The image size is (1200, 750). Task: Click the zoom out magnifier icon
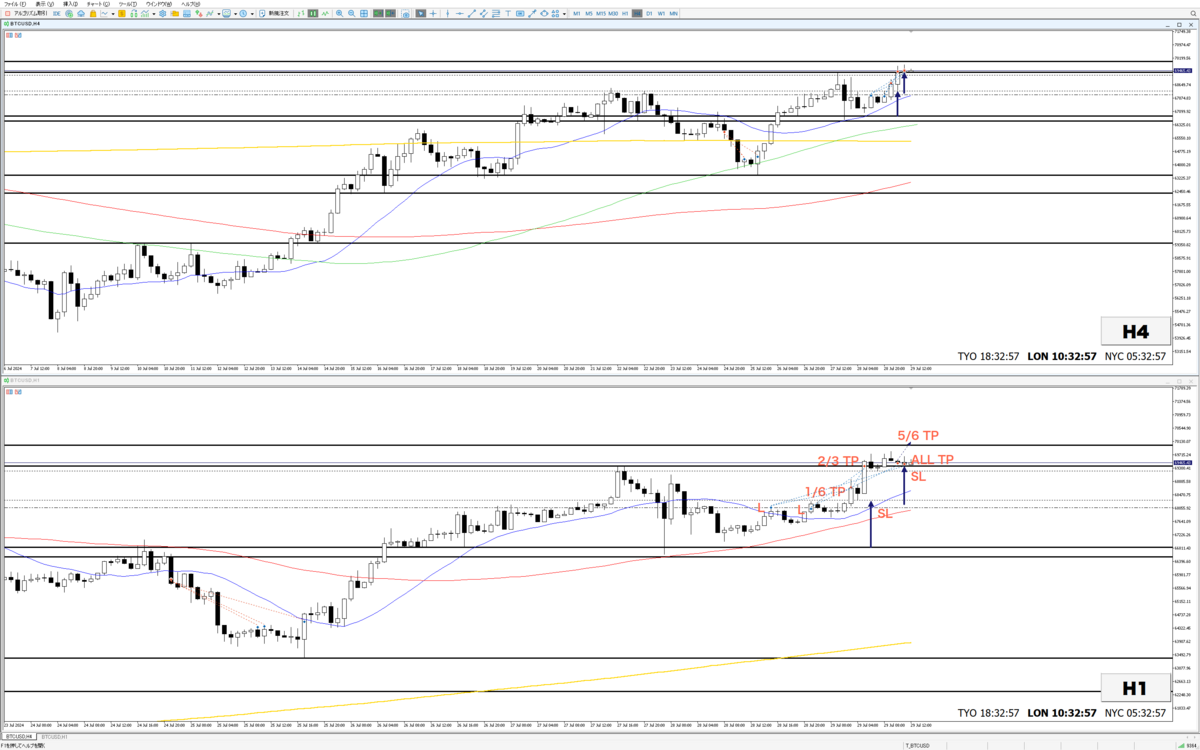pyautogui.click(x=351, y=13)
